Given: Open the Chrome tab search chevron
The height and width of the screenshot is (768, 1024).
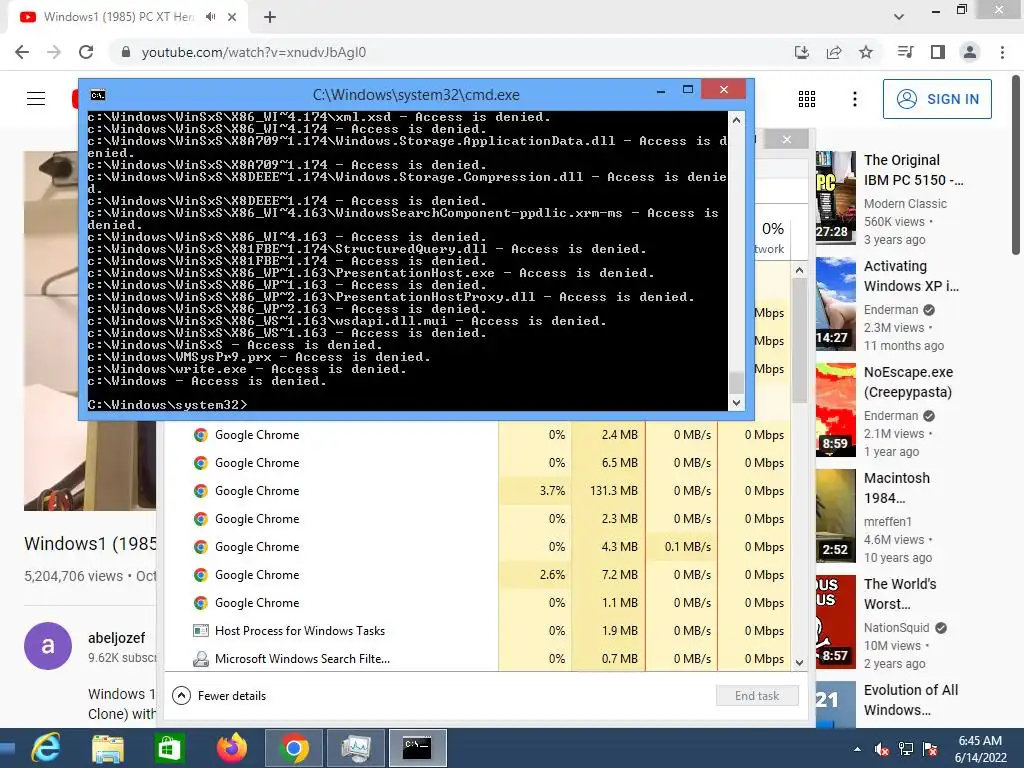Looking at the screenshot, I should click(899, 17).
